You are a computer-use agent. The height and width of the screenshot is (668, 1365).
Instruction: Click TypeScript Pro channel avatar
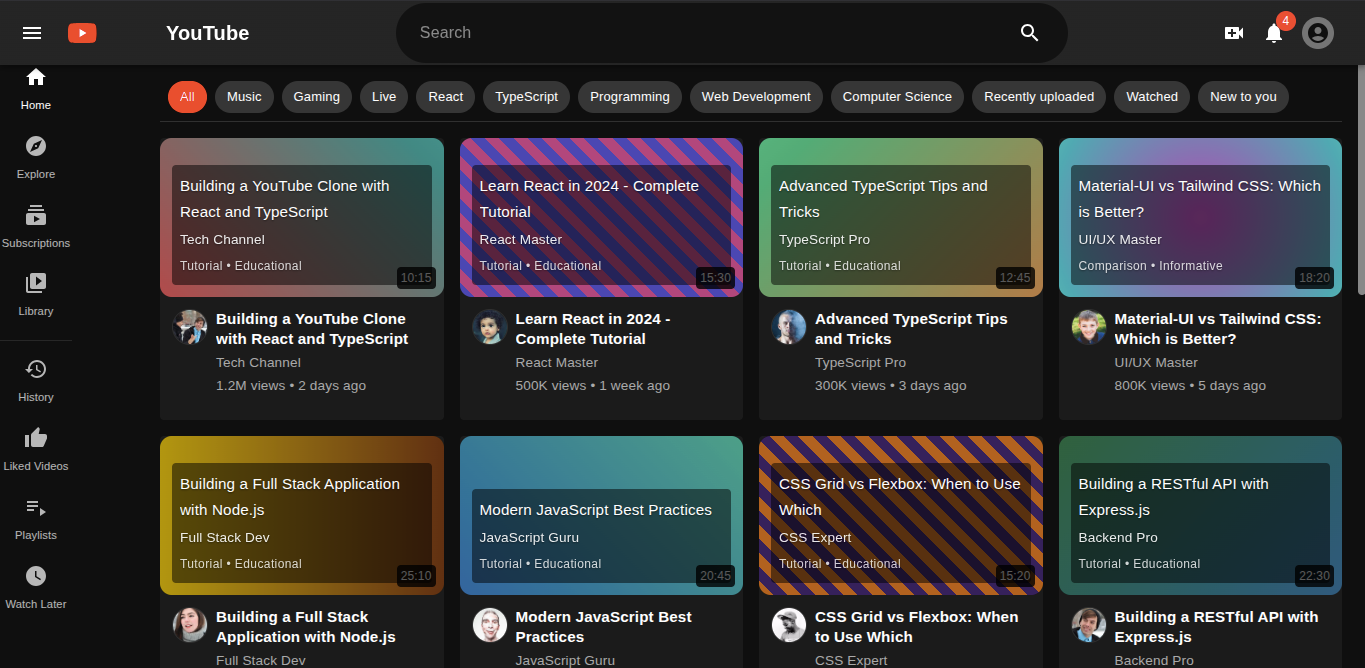(x=789, y=327)
